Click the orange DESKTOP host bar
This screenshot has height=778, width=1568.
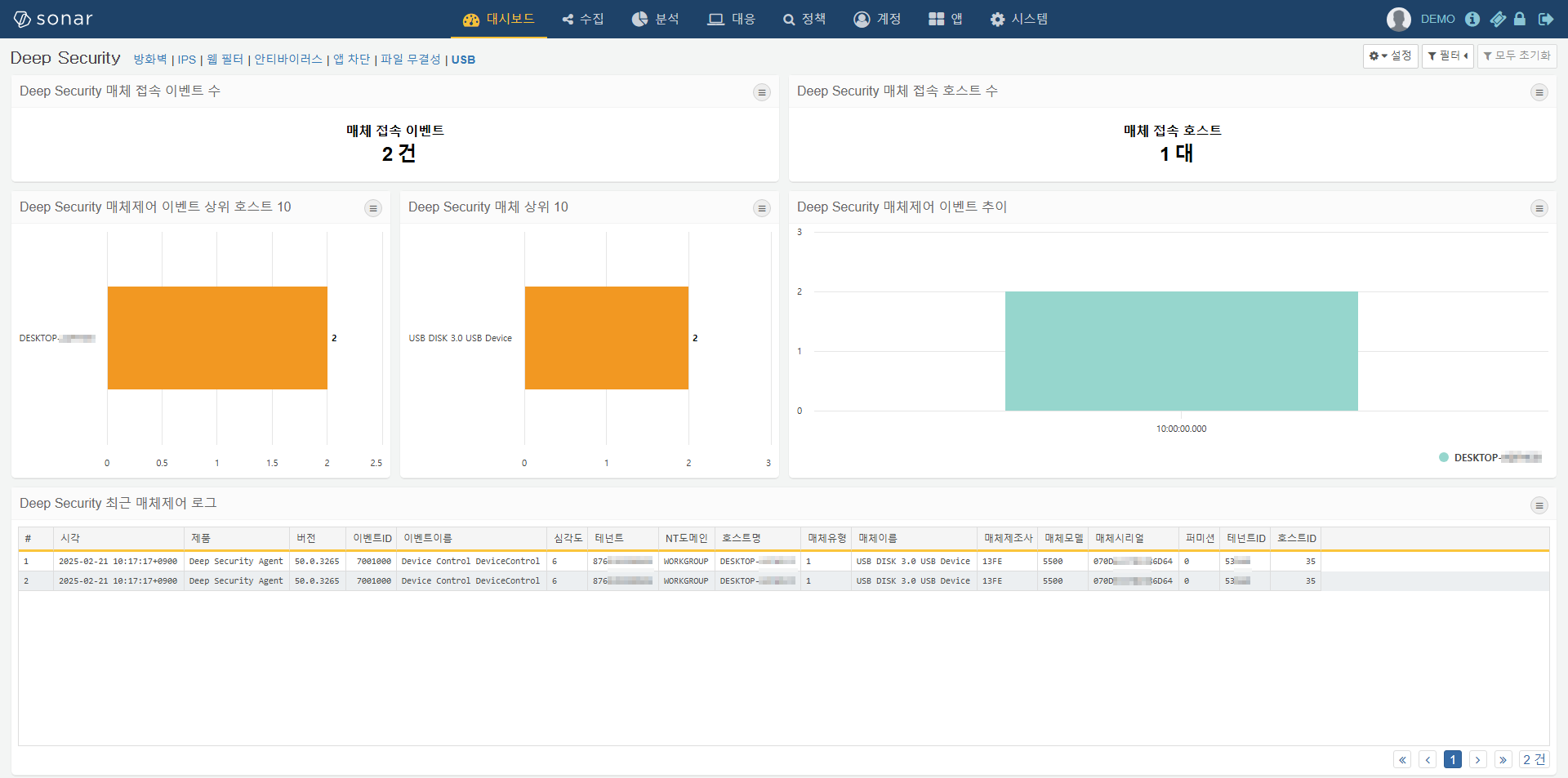(x=217, y=338)
